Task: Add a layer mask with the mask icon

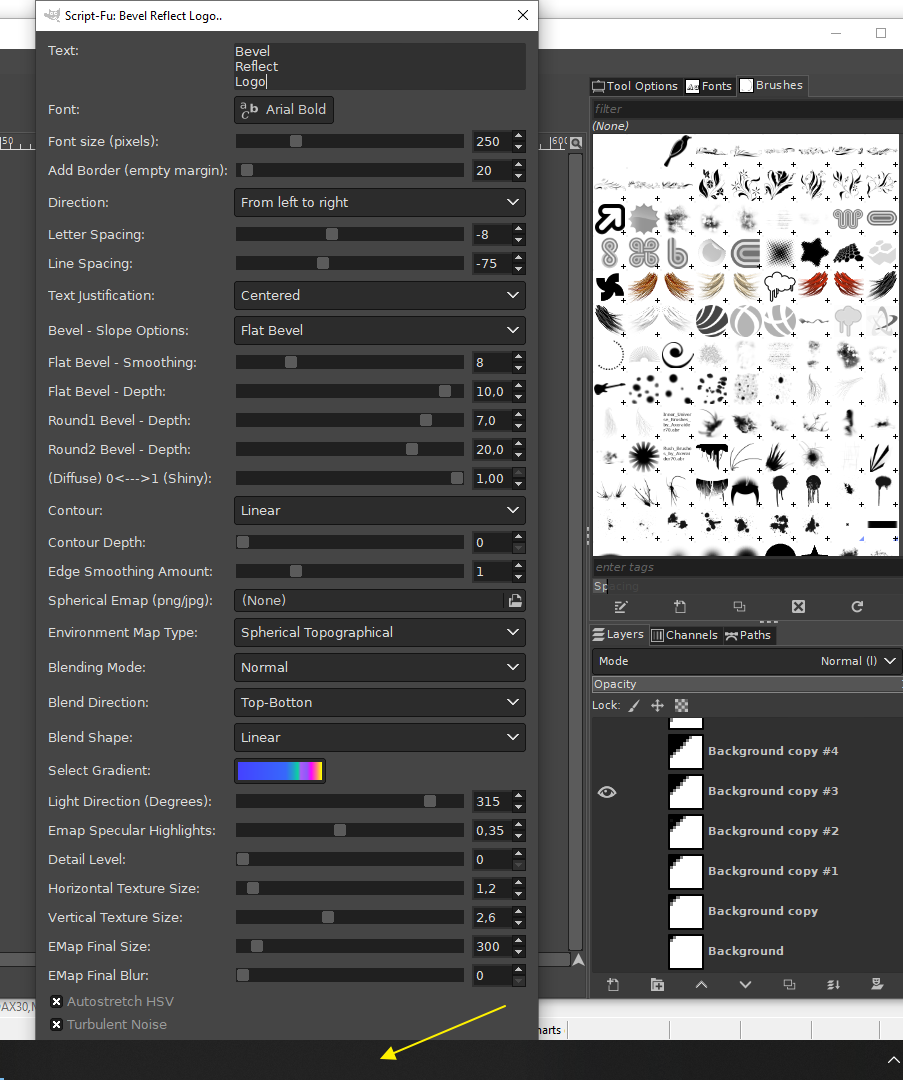Action: coord(877,984)
